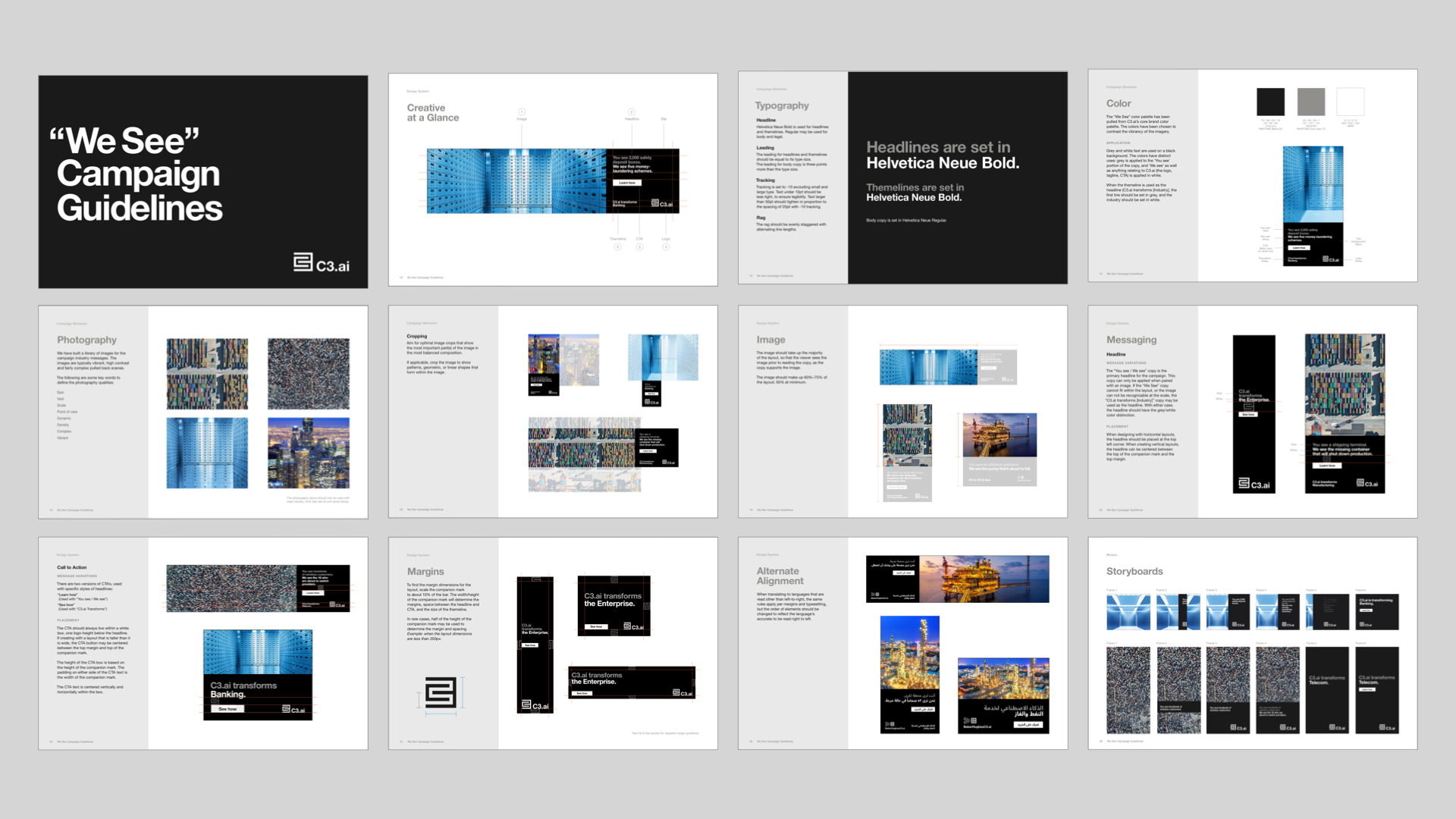Click "C3.ai transforms Banking." ad on Call to Action slide
The height and width of the screenshot is (819, 1456).
tap(258, 674)
